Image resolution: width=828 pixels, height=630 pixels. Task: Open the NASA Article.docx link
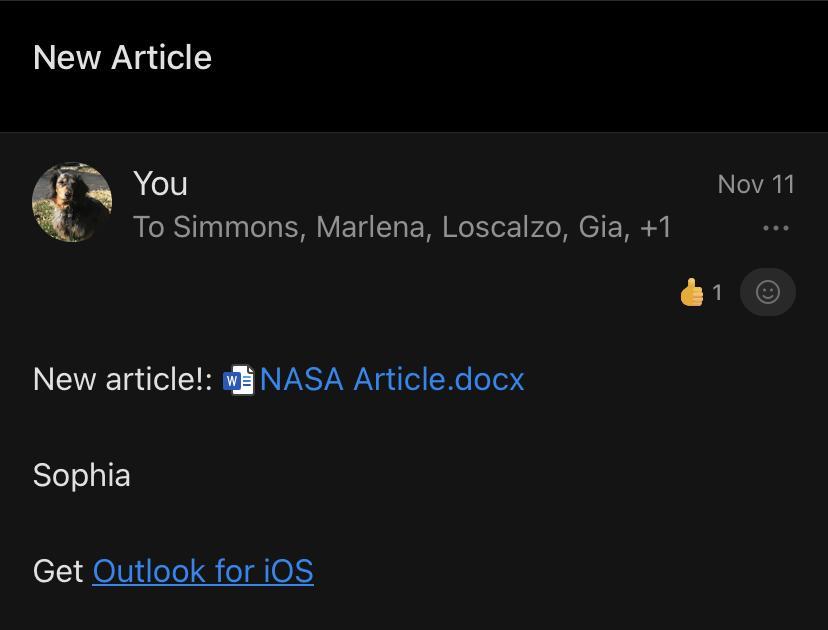[392, 380]
